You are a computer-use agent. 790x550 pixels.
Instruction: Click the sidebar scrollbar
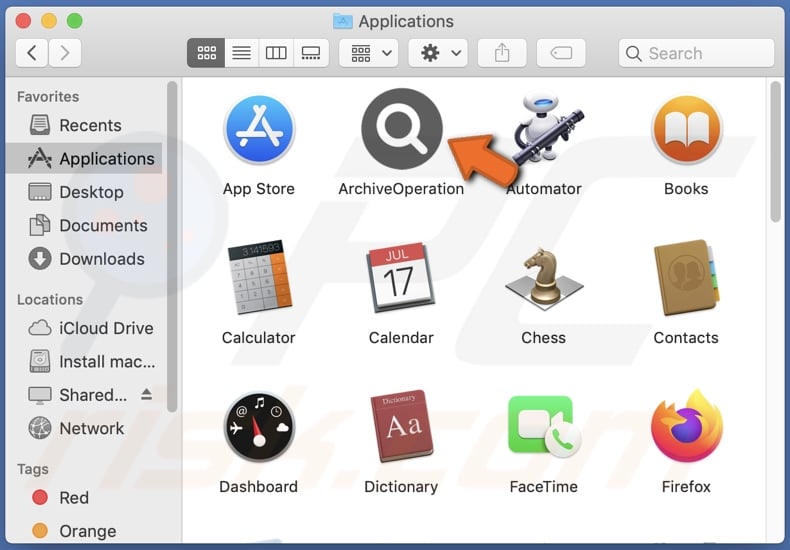tap(172, 247)
